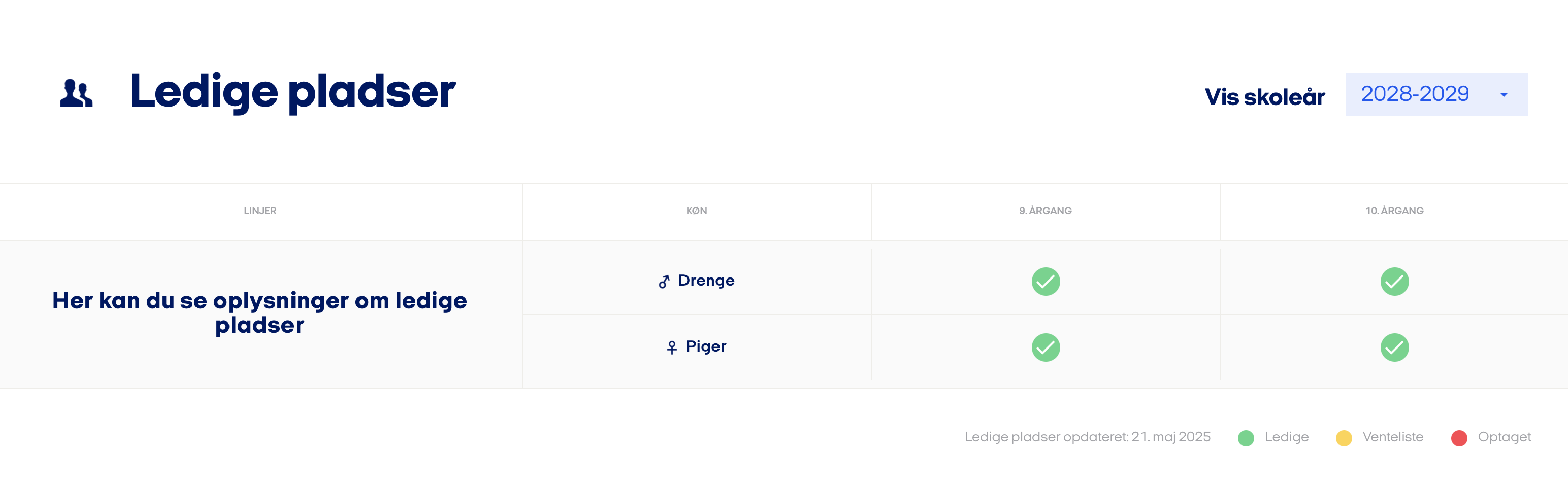The image size is (1568, 487).
Task: Click the 9. ÅRGANG column header
Action: pos(1045,211)
